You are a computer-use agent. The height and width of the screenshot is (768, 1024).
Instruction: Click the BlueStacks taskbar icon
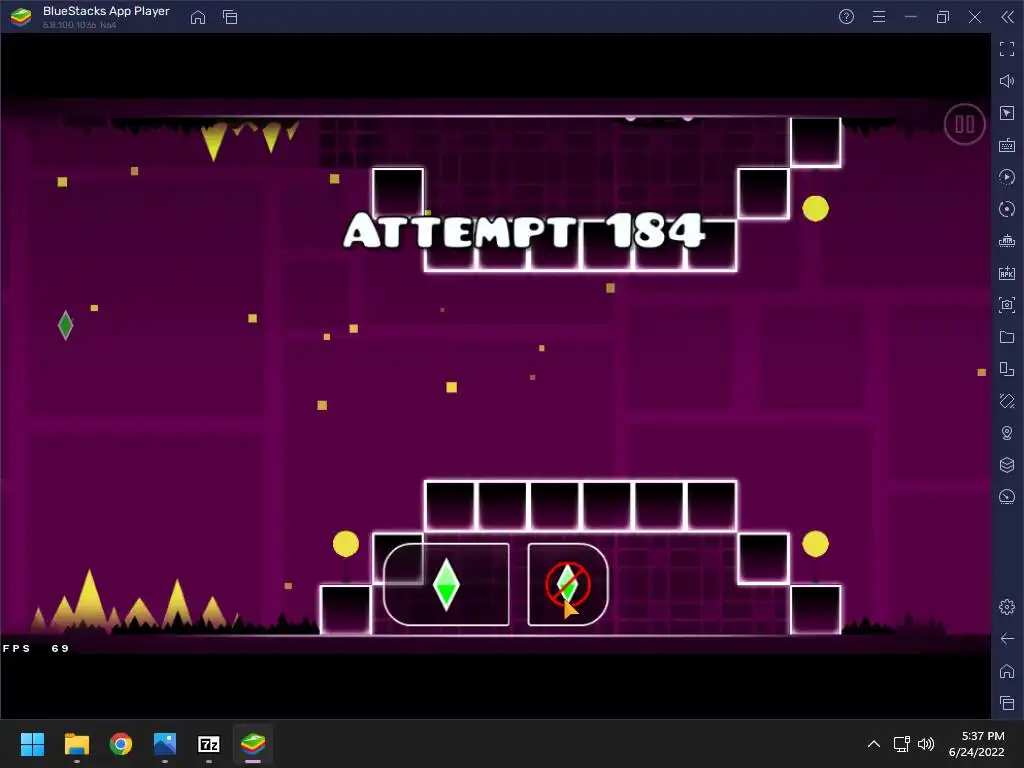coord(253,744)
